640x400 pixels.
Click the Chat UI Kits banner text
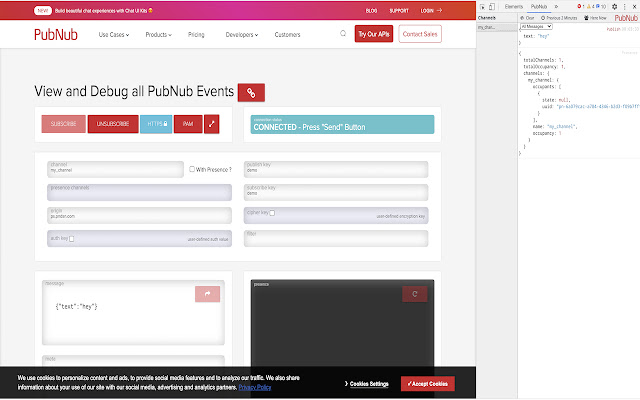click(104, 11)
